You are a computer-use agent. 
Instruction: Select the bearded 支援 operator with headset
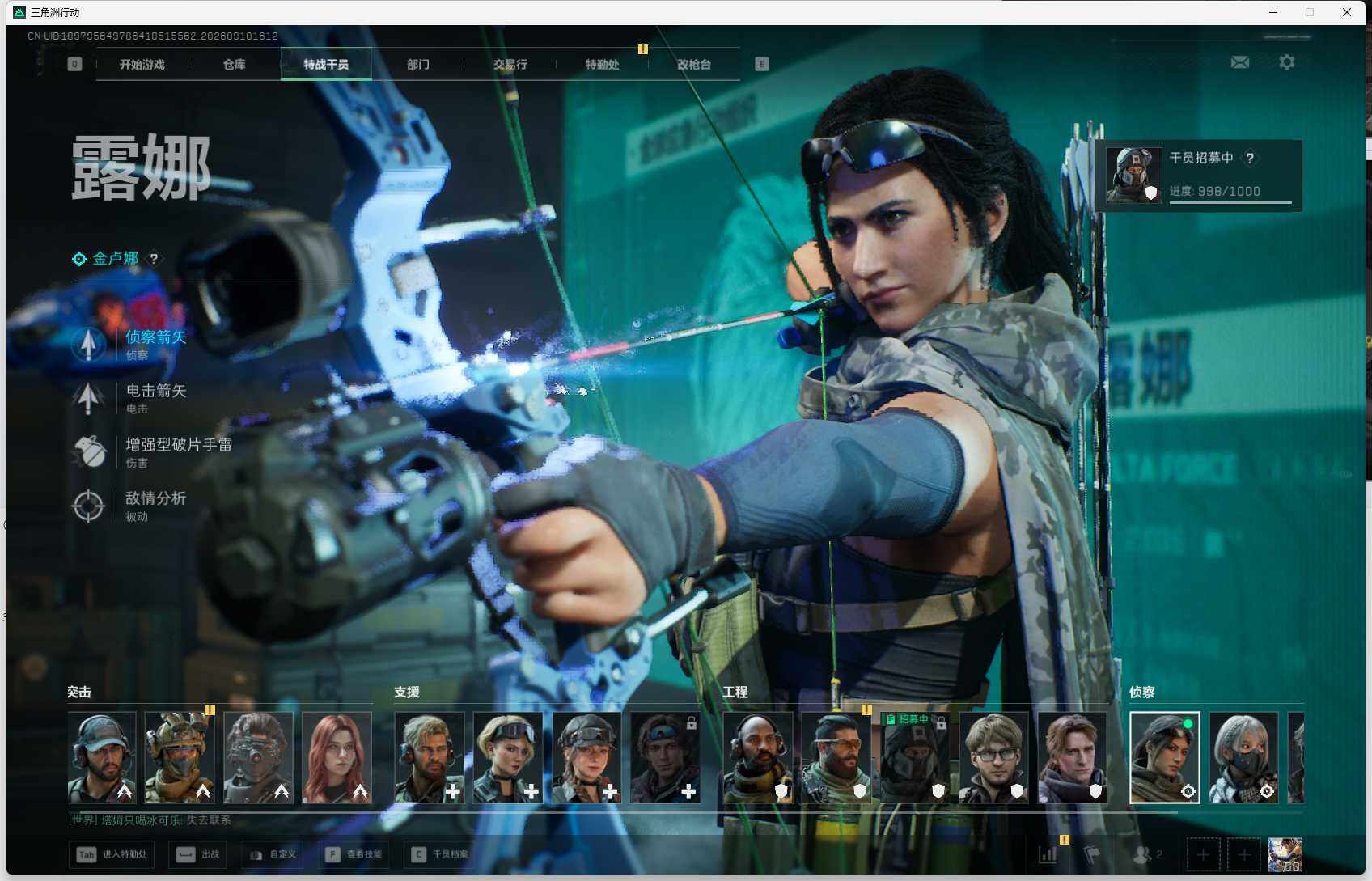tap(429, 757)
